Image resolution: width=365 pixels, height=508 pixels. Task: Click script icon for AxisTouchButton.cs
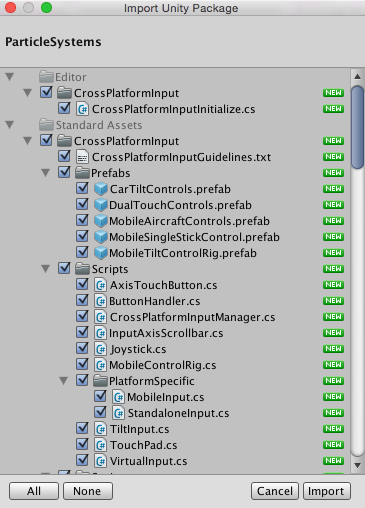(100, 285)
